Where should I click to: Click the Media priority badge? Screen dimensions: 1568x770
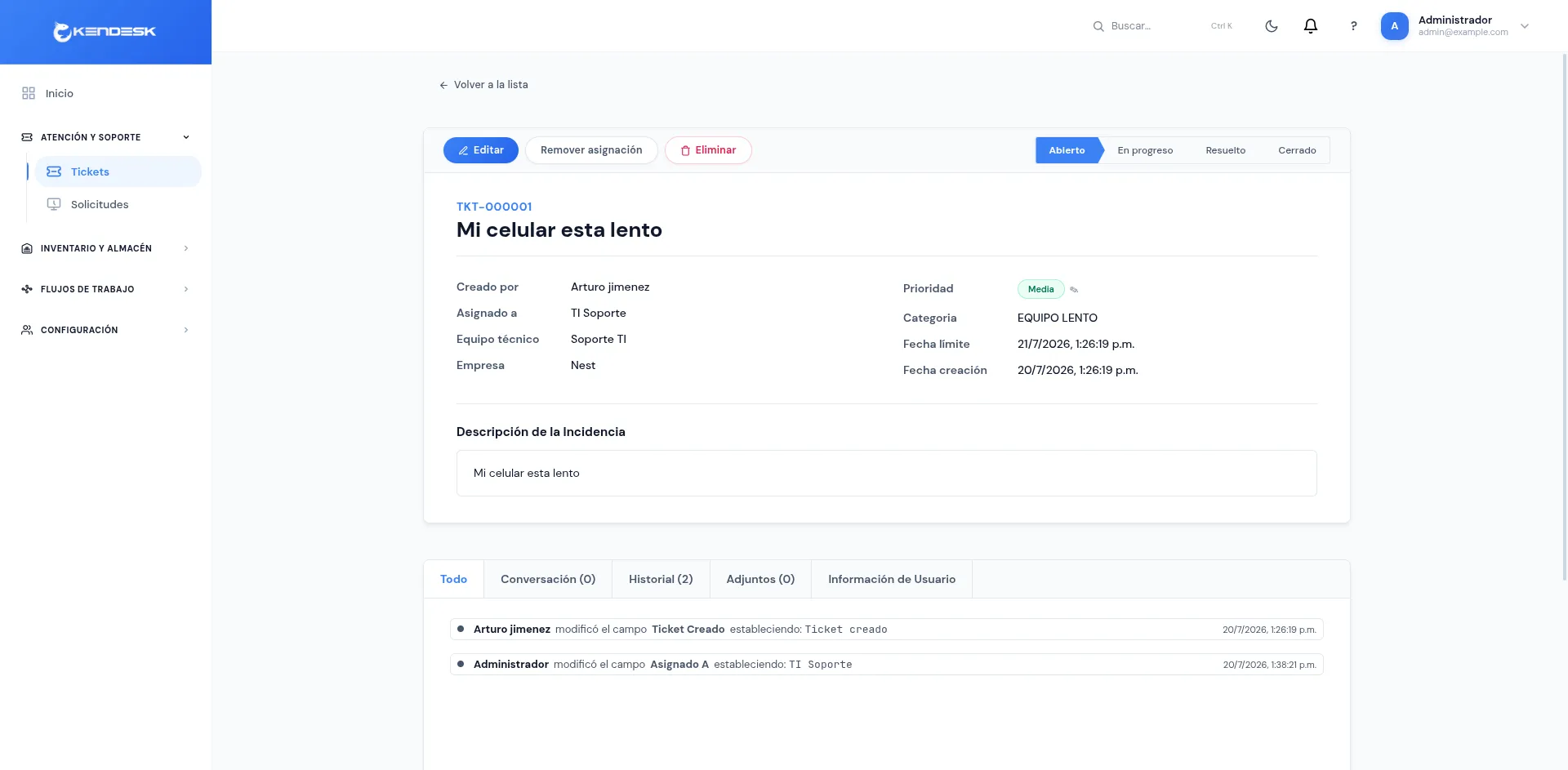pos(1040,289)
